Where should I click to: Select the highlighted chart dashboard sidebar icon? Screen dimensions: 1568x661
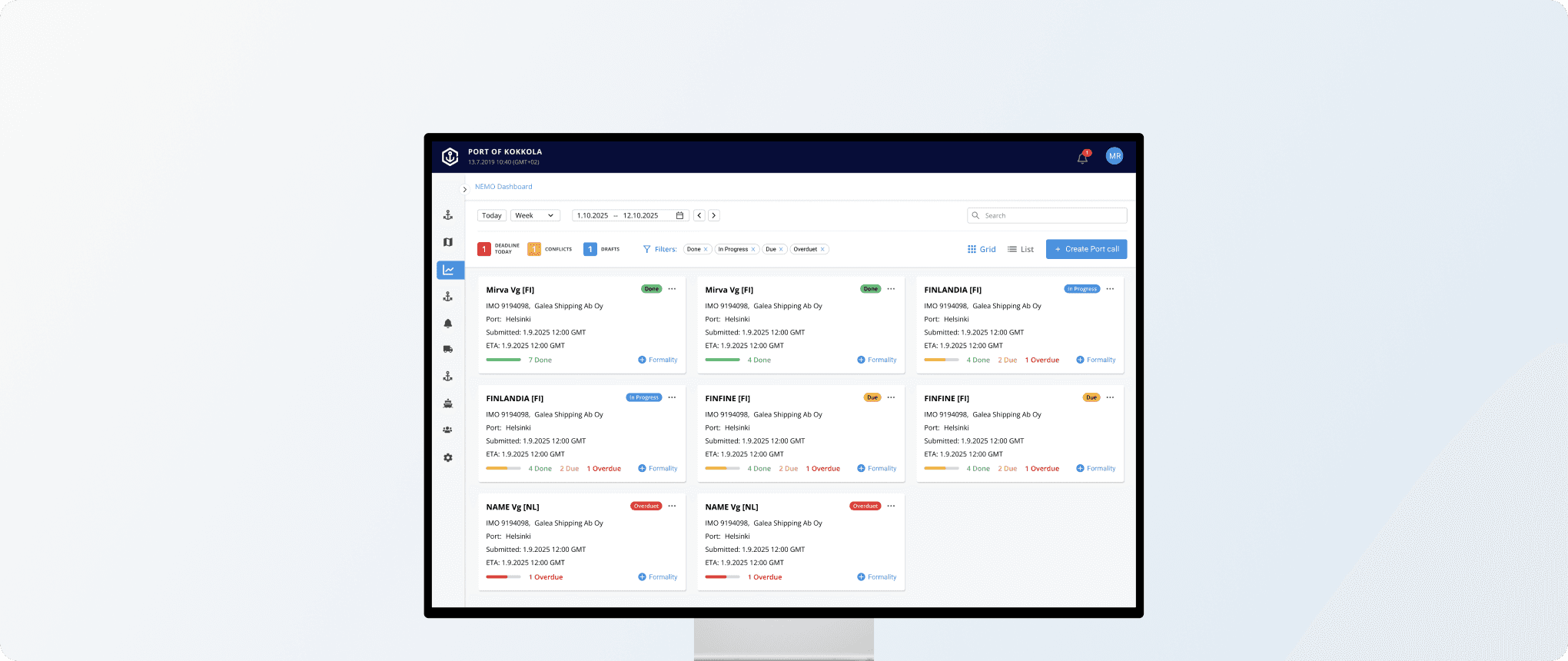[450, 270]
